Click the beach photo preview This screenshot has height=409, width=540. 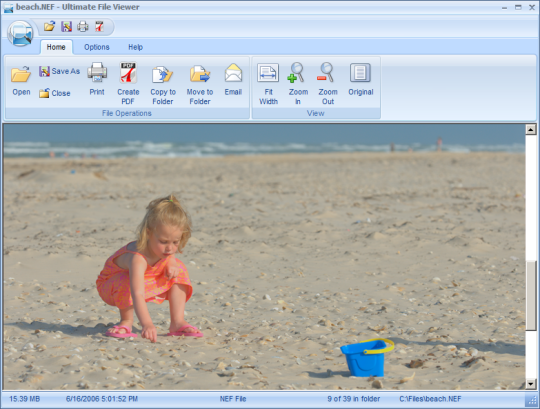(264, 257)
